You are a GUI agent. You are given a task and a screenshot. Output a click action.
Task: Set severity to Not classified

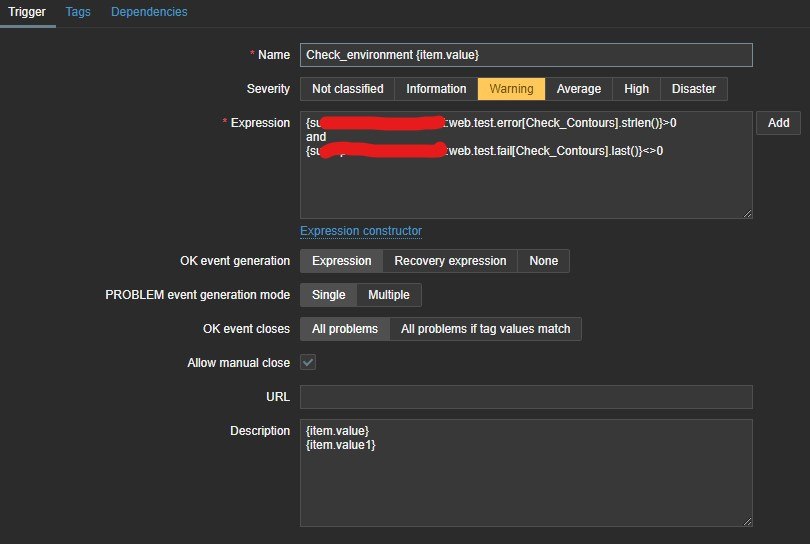pyautogui.click(x=347, y=89)
